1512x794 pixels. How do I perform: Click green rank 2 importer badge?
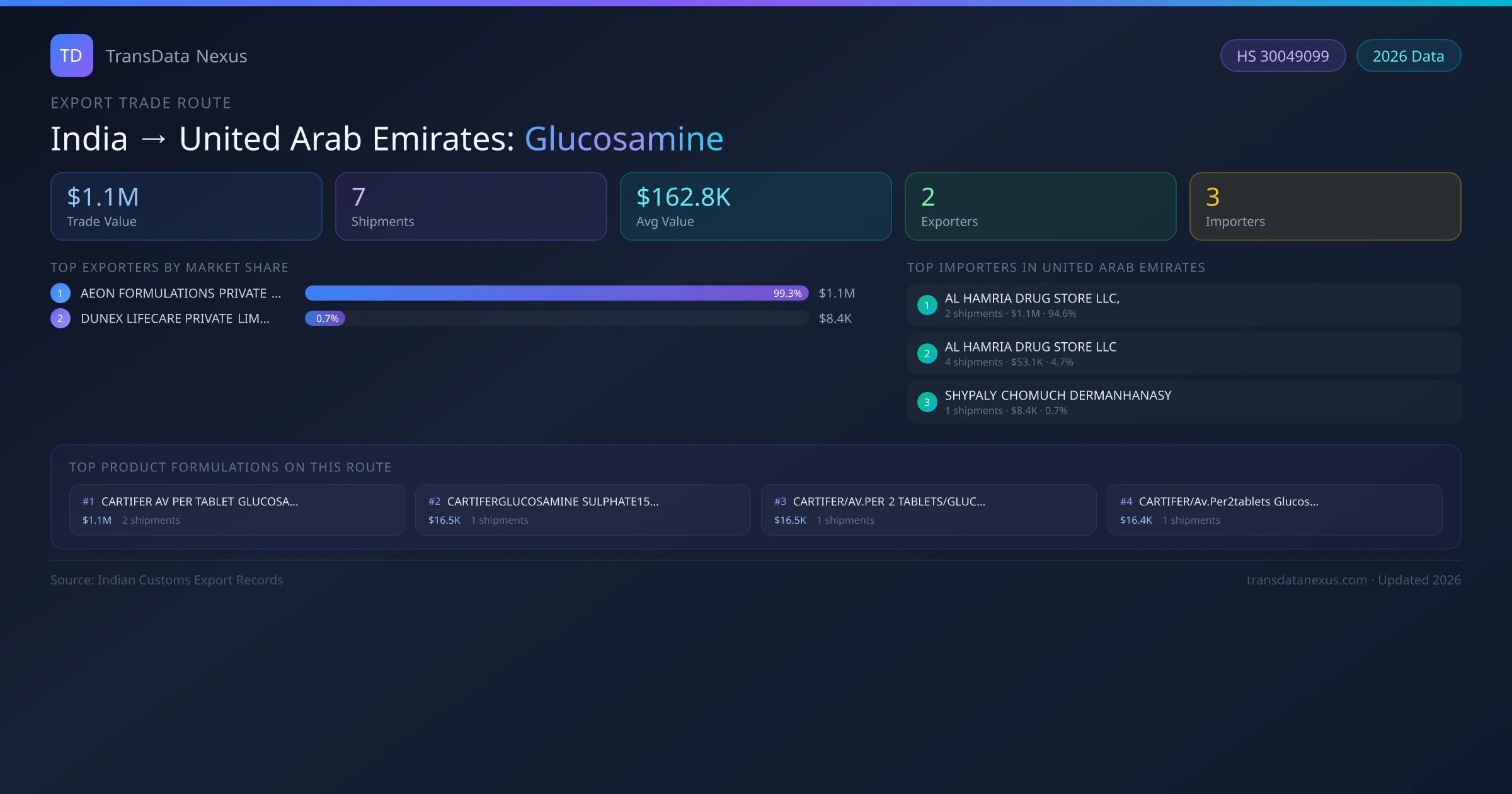[927, 354]
